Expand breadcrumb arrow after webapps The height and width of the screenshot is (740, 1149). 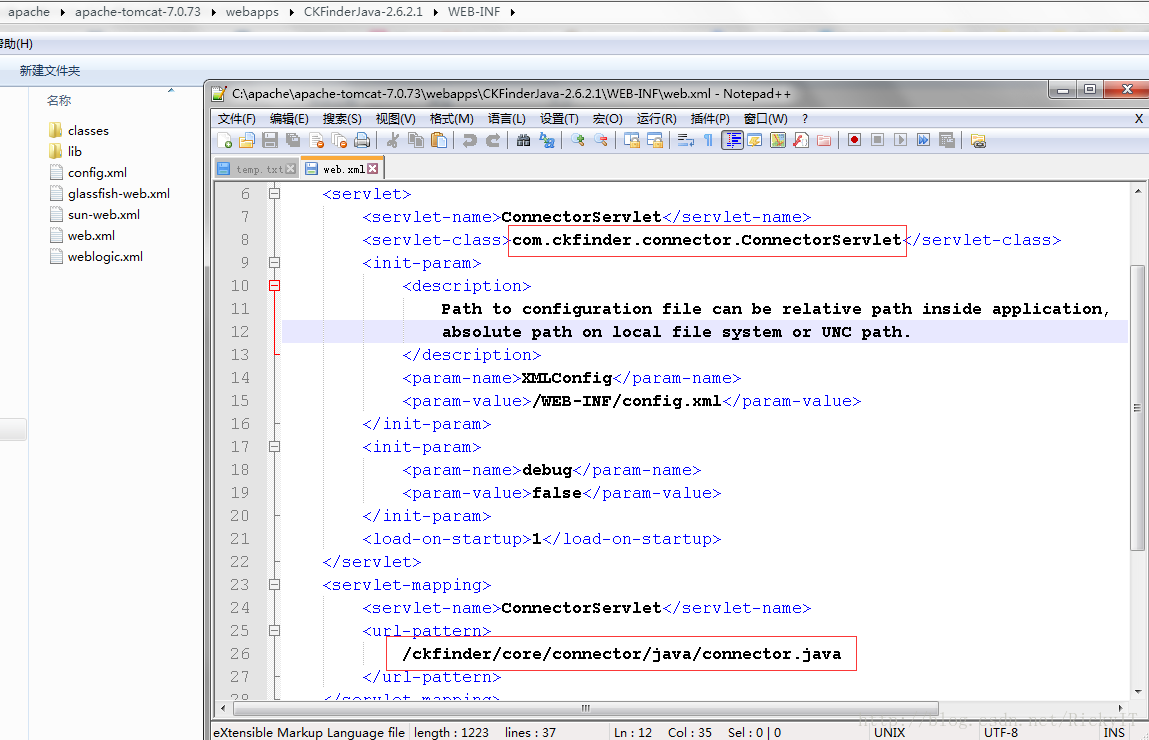[292, 12]
